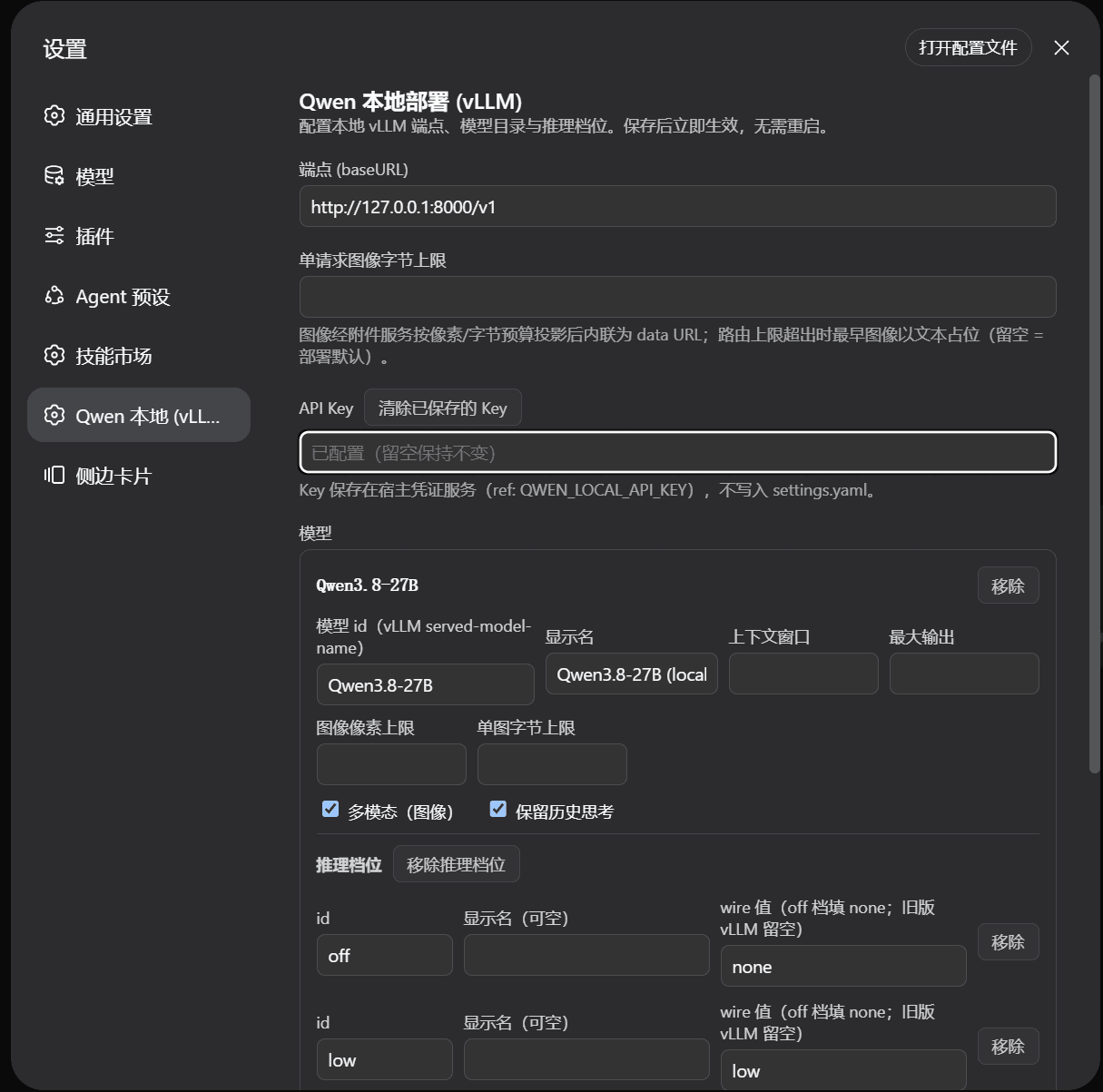This screenshot has height=1092, width=1103.
Task: Click the Qwen3.8-27B model card title
Action: click(x=367, y=585)
